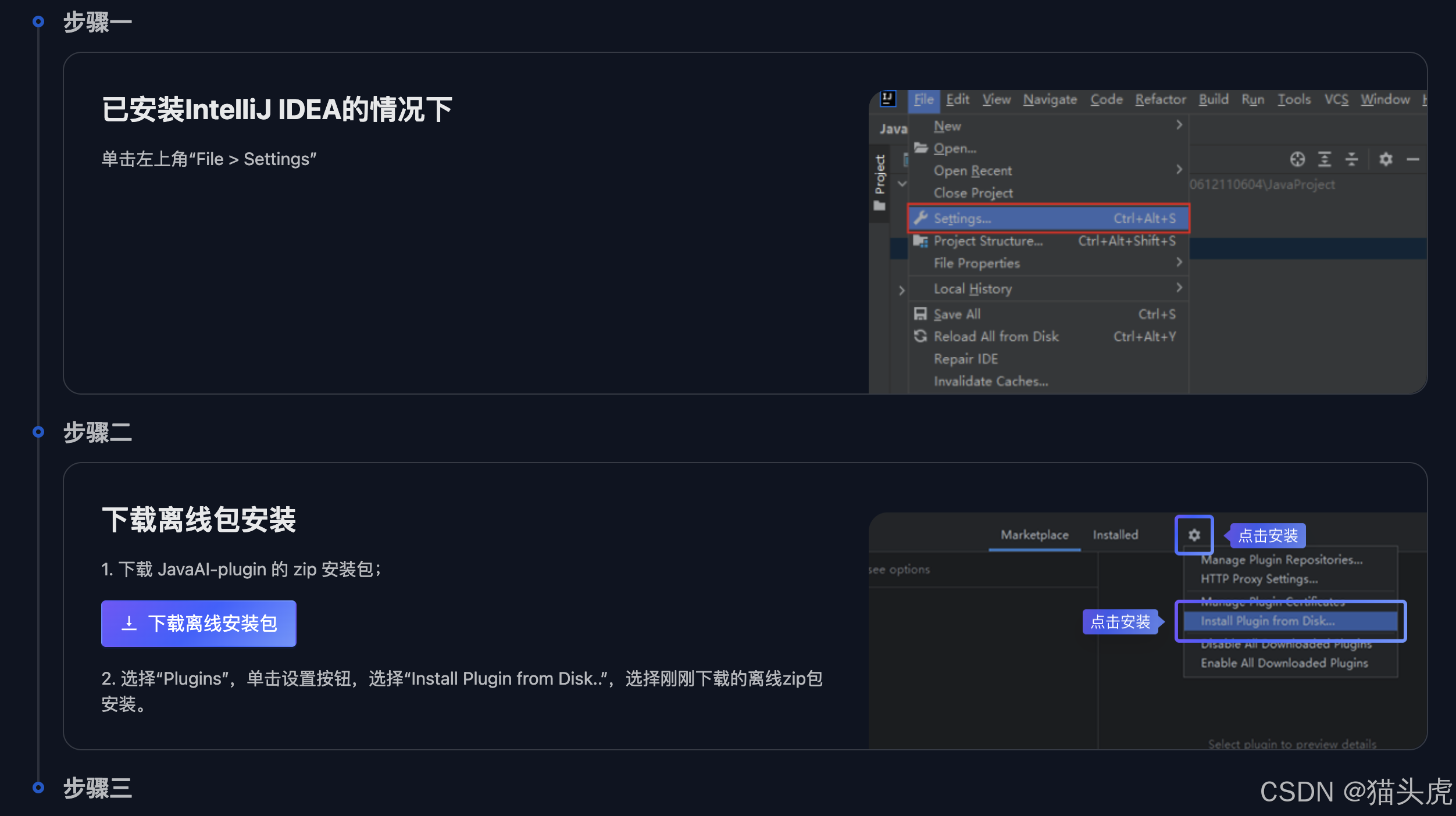Click the Expand All icon in Project toolbar
Screen dimensions: 1456x816
pos(1325,160)
